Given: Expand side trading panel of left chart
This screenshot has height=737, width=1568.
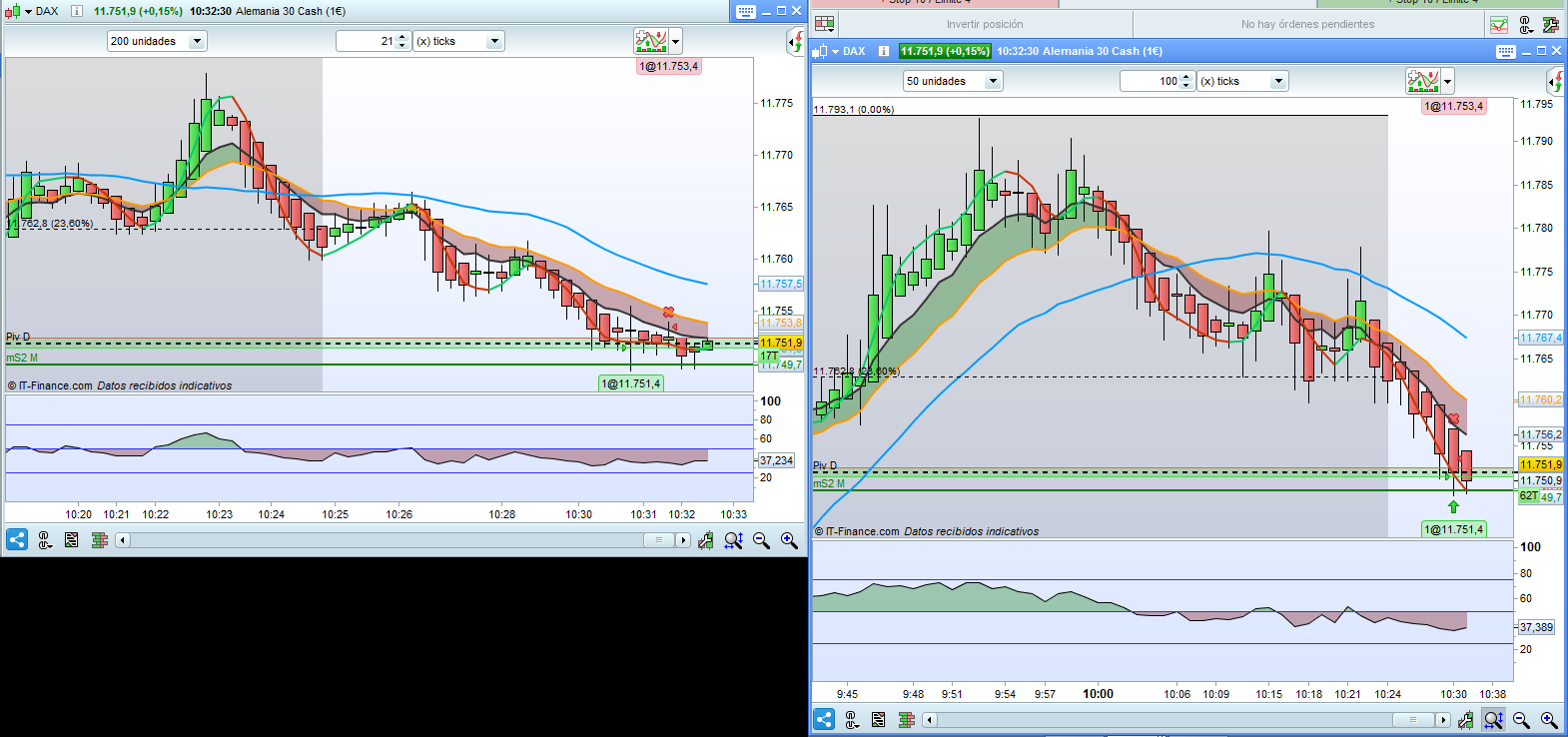Looking at the screenshot, I should 796,41.
